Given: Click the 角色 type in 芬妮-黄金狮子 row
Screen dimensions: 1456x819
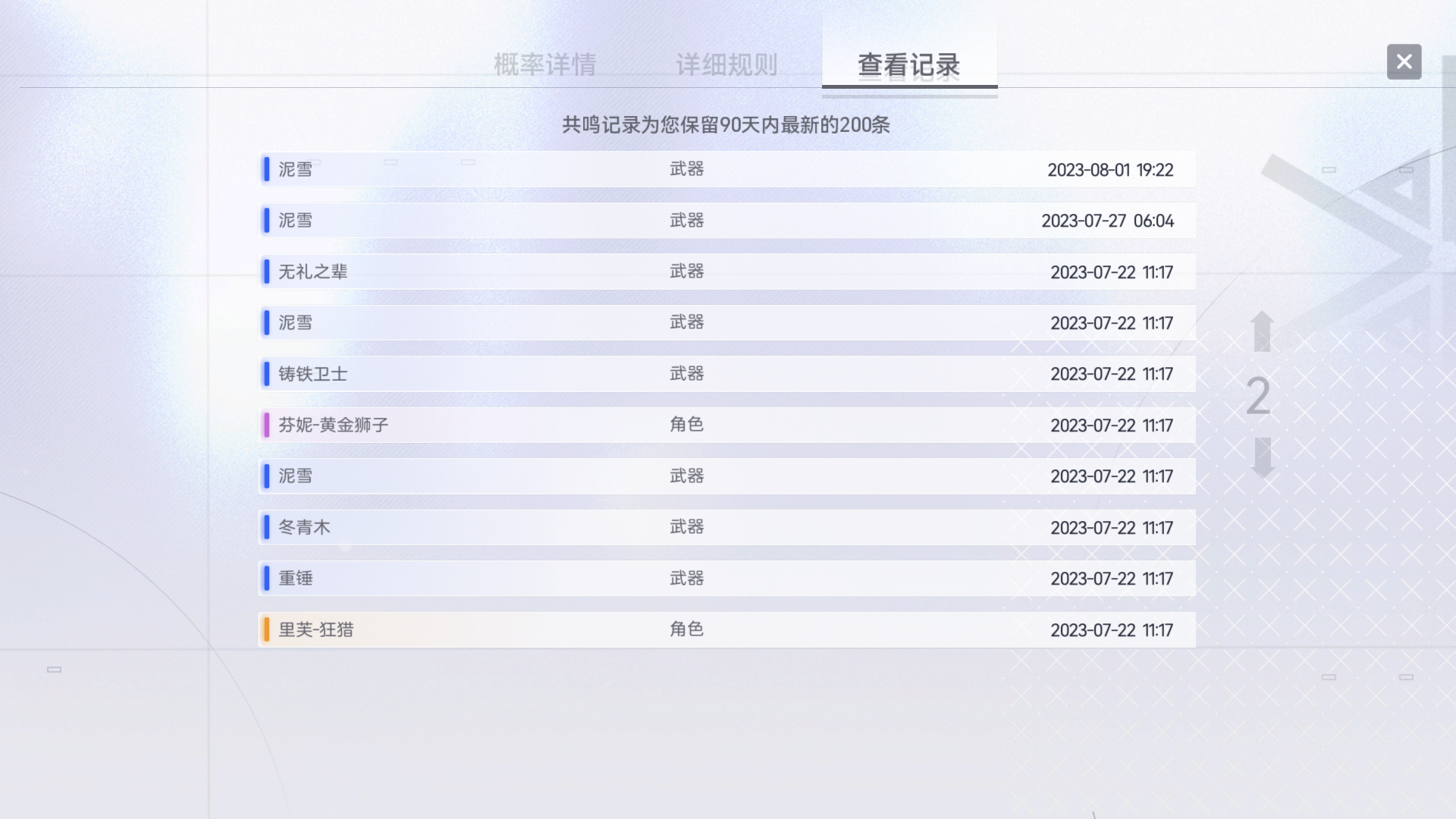Looking at the screenshot, I should tap(687, 425).
